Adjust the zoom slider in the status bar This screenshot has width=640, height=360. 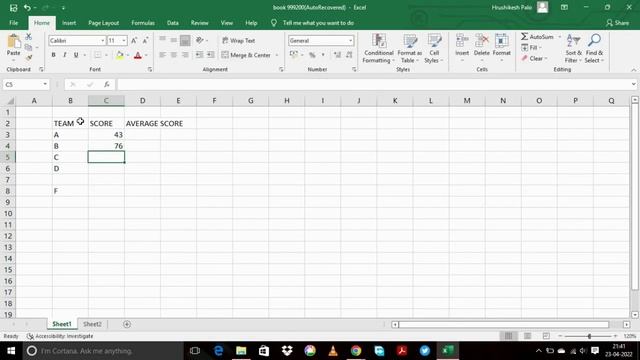pyautogui.click(x=589, y=336)
